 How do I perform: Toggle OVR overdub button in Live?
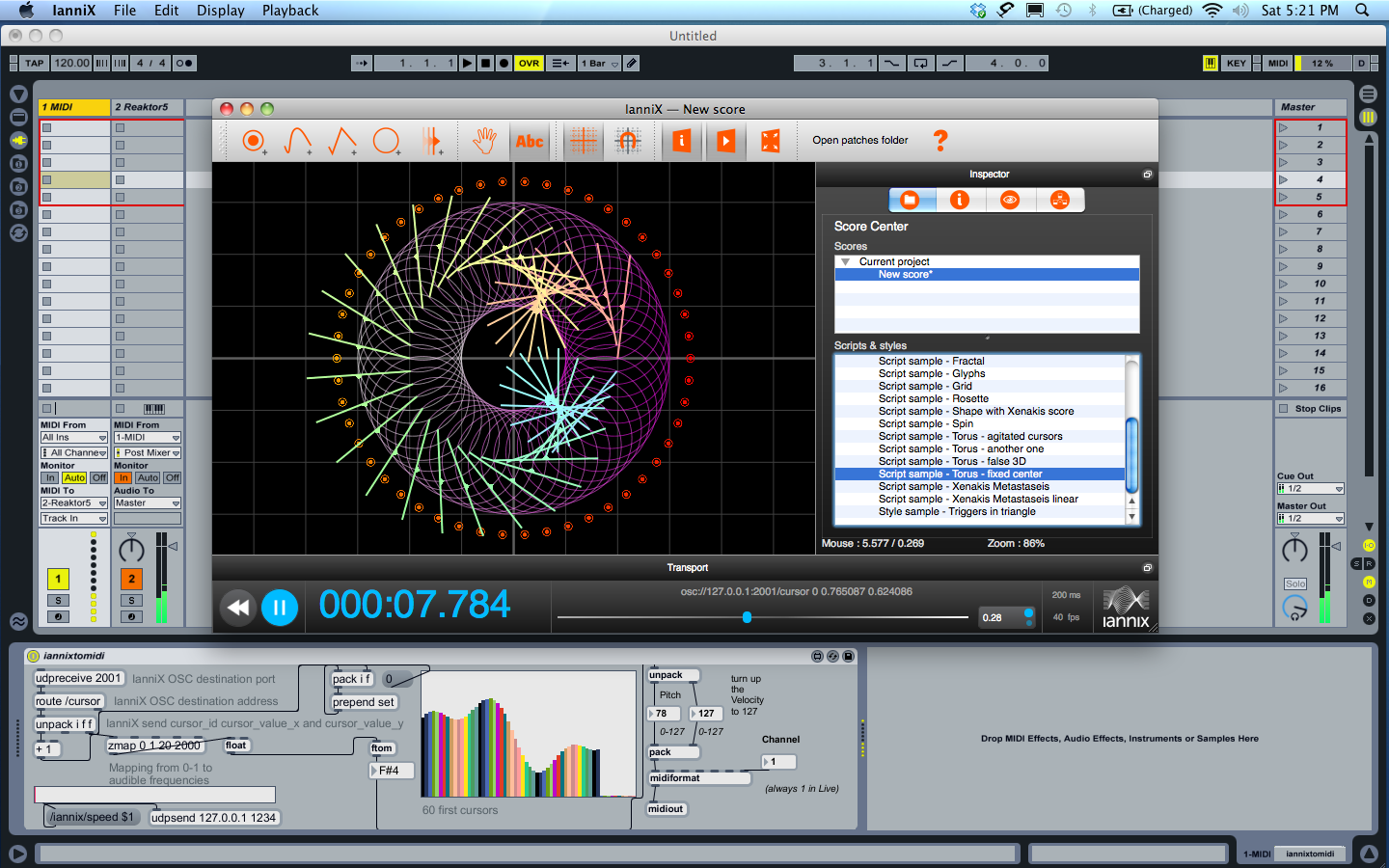pyautogui.click(x=529, y=64)
